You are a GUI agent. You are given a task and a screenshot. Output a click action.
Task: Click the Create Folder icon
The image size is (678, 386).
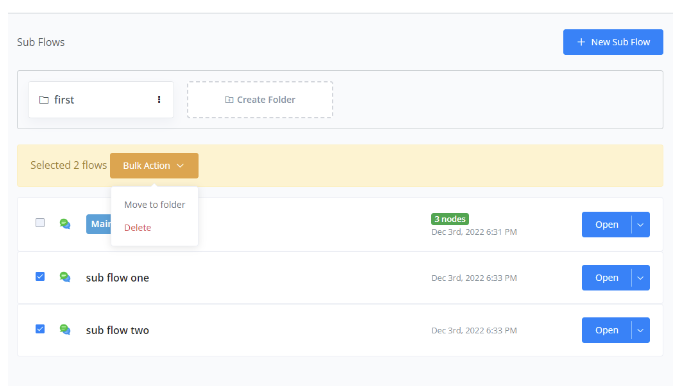(x=229, y=100)
